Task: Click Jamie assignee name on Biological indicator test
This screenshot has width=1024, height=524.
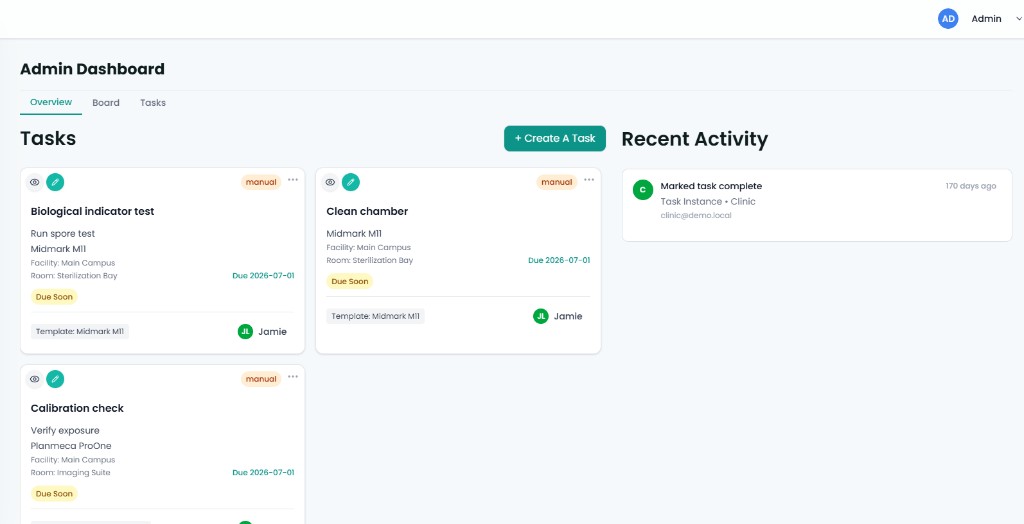Action: pyautogui.click(x=272, y=331)
